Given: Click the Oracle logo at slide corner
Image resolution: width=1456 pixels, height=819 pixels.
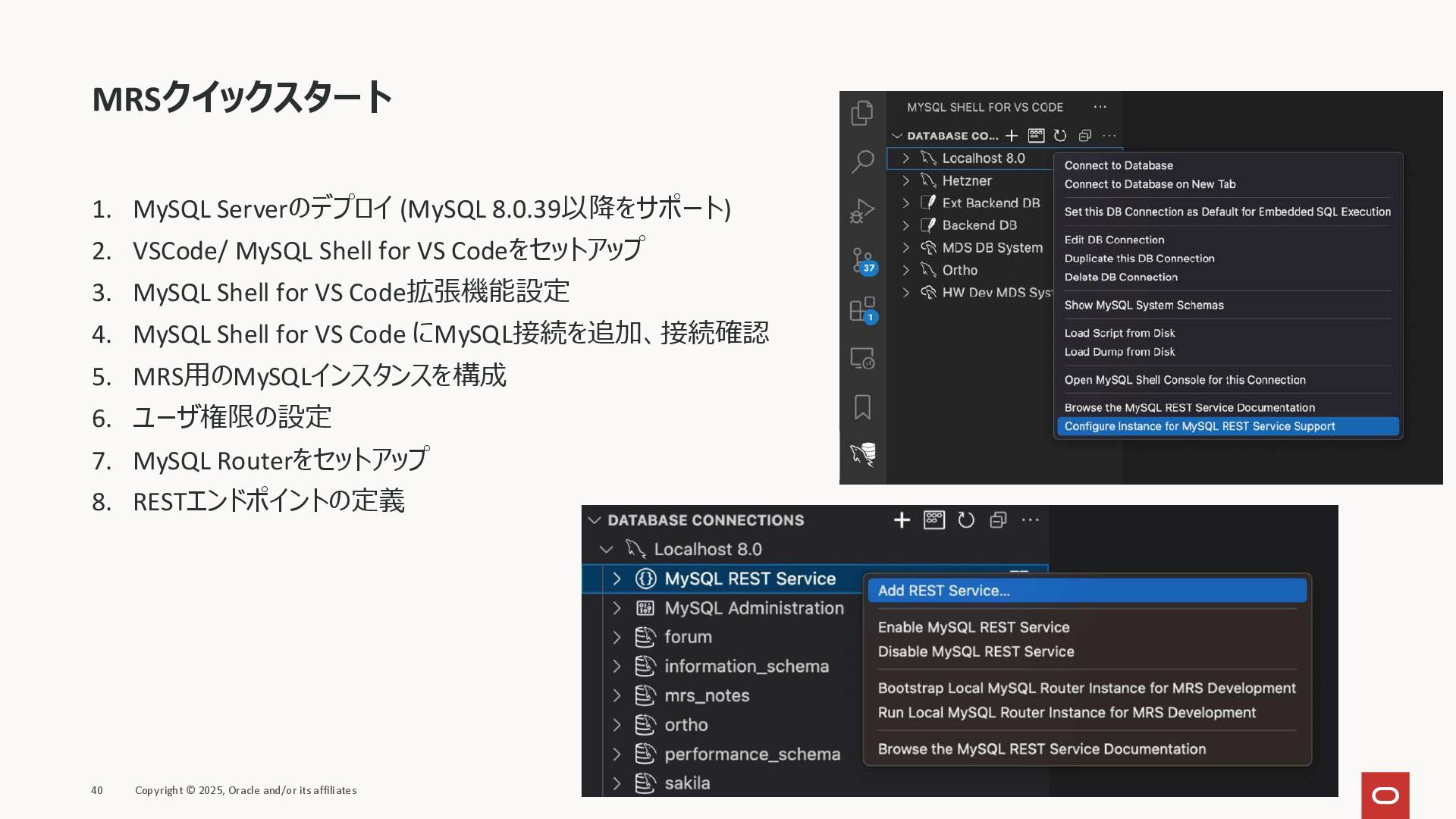Looking at the screenshot, I should click(x=1385, y=795).
